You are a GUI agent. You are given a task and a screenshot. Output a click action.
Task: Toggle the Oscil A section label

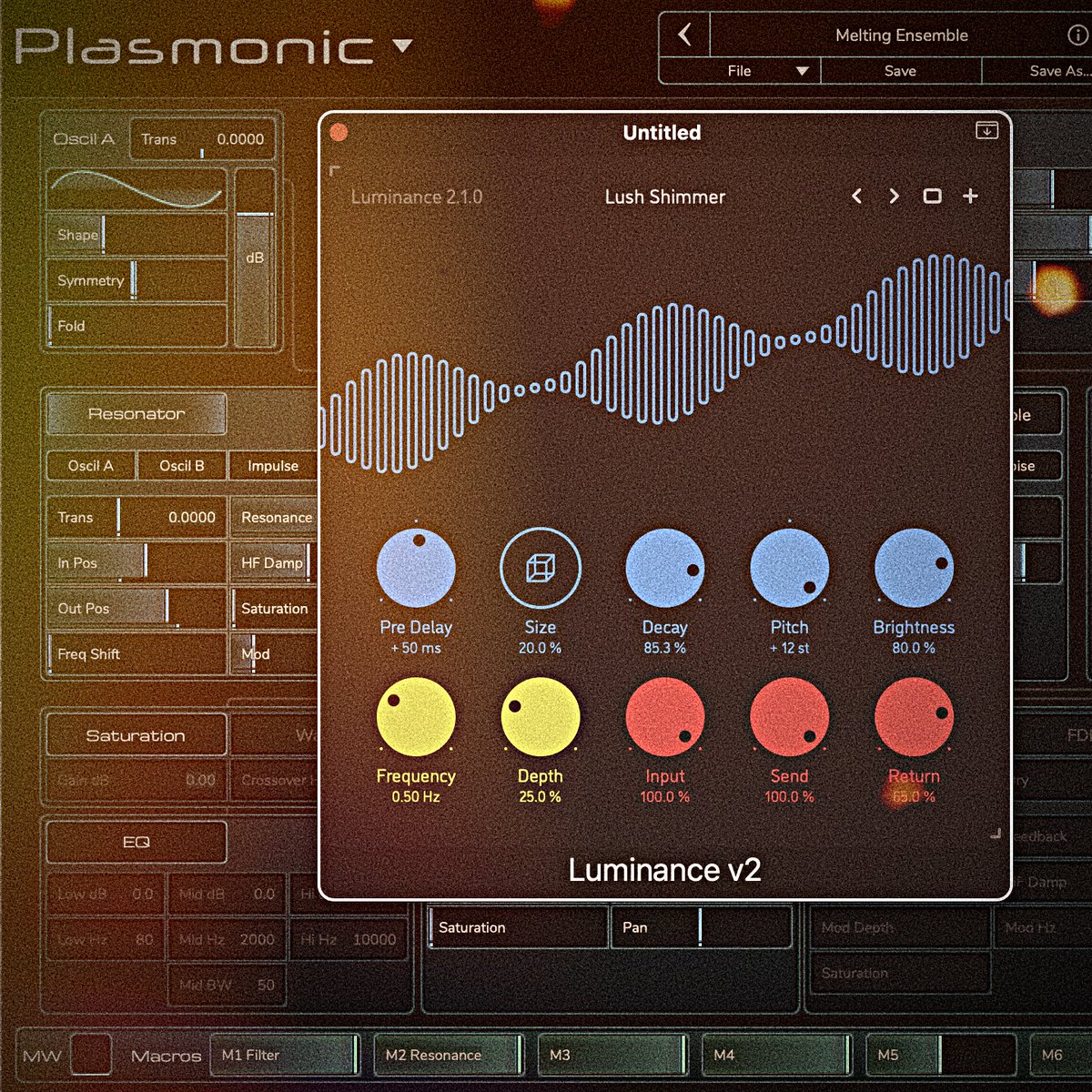[84, 139]
